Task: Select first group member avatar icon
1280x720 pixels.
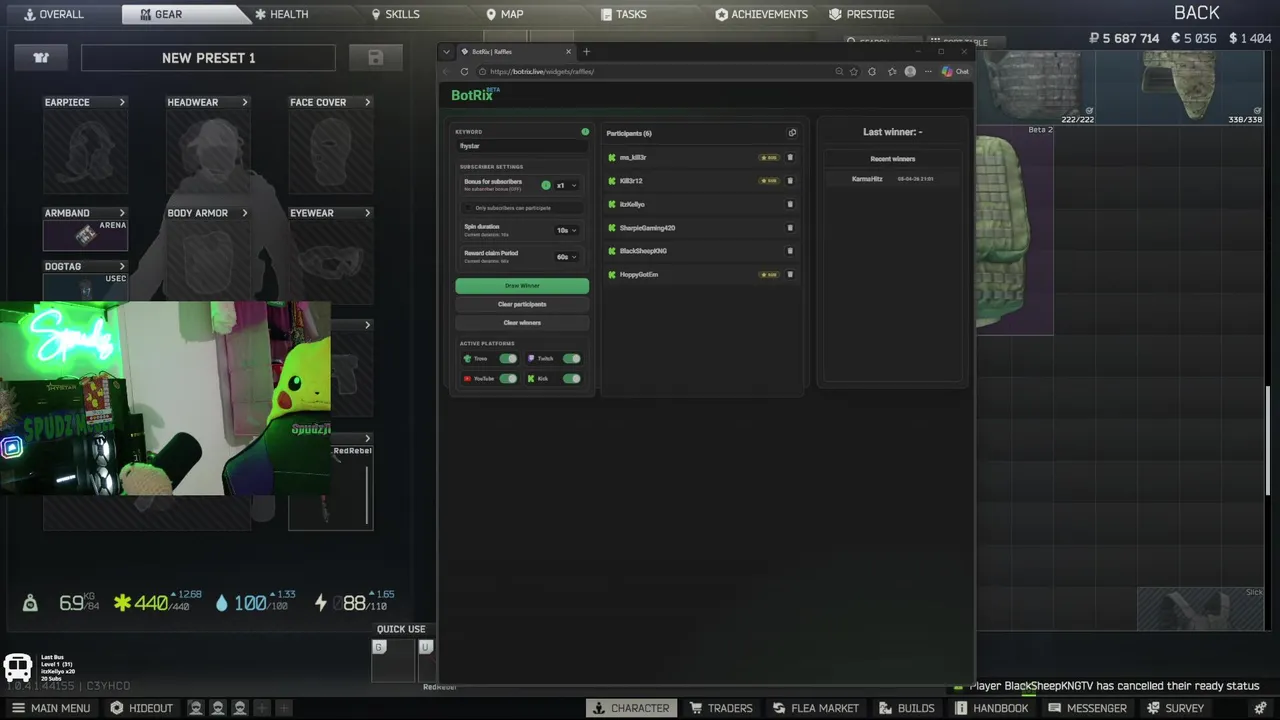Action: click(x=196, y=708)
